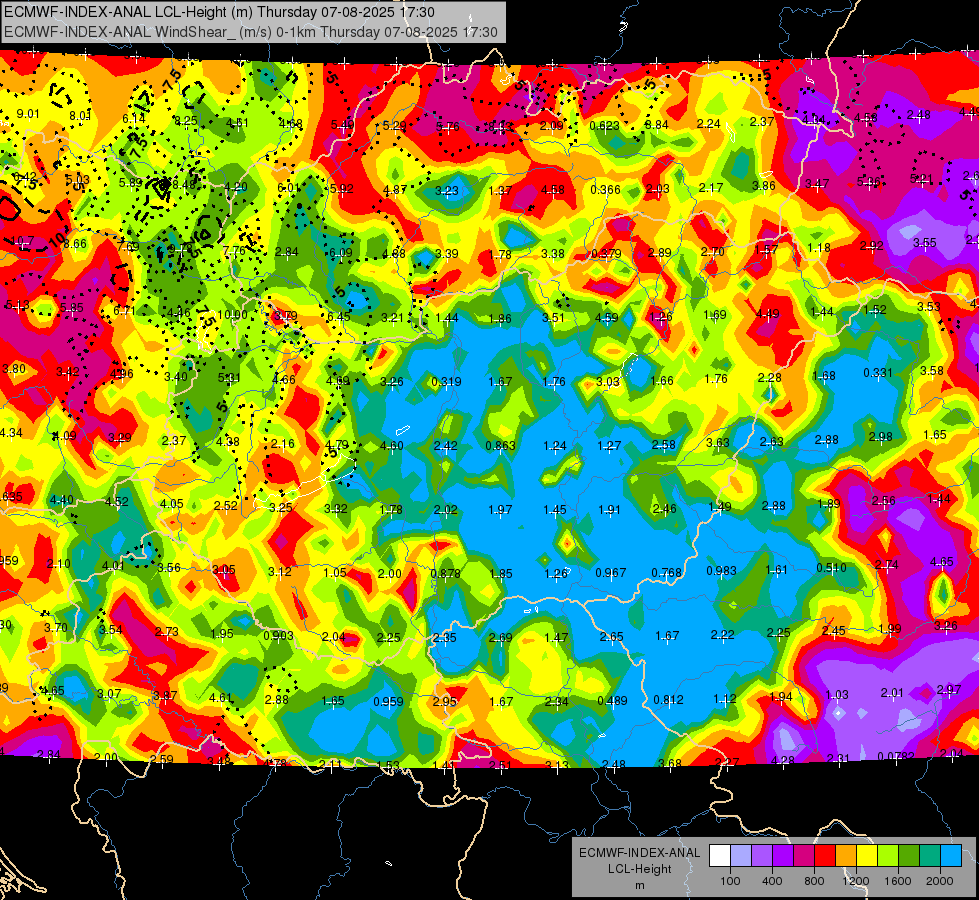Click legend label 'LCL-Height'
This screenshot has height=900, width=979.
click(639, 869)
